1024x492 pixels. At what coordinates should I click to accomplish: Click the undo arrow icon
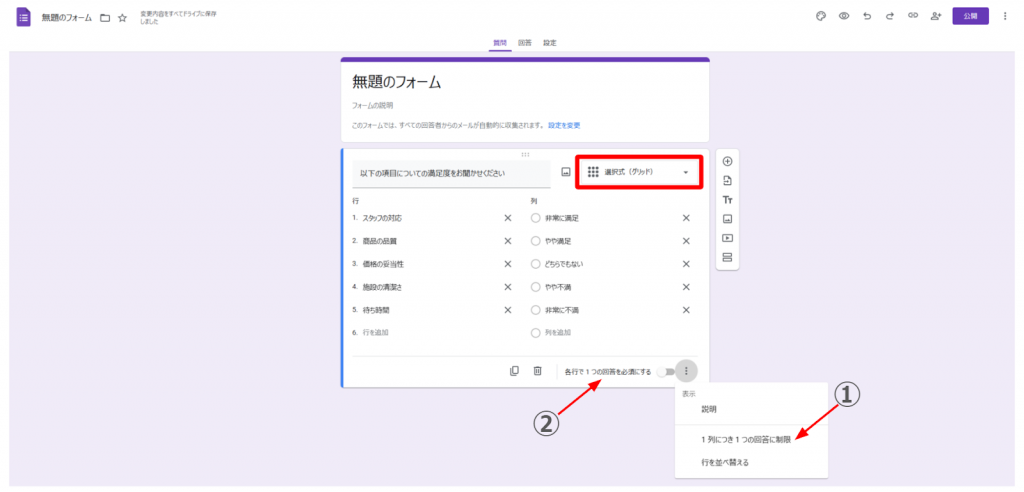[867, 17]
